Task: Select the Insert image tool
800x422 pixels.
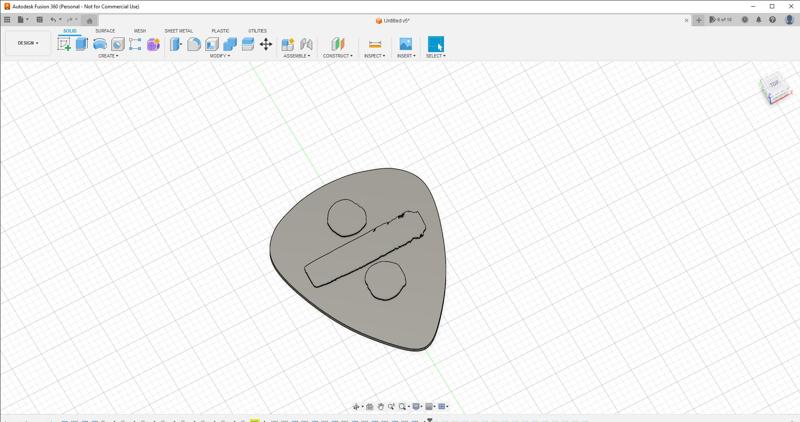Action: pyautogui.click(x=406, y=44)
